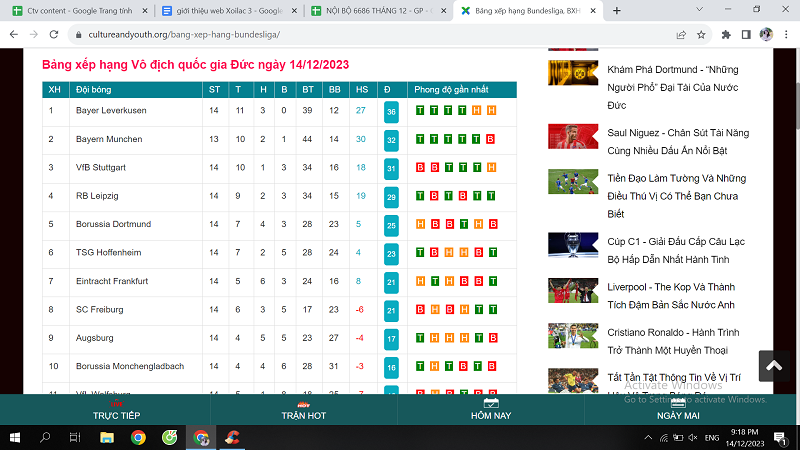The height and width of the screenshot is (450, 800).
Task: Click Leverkusen points badge 36
Action: point(391,112)
